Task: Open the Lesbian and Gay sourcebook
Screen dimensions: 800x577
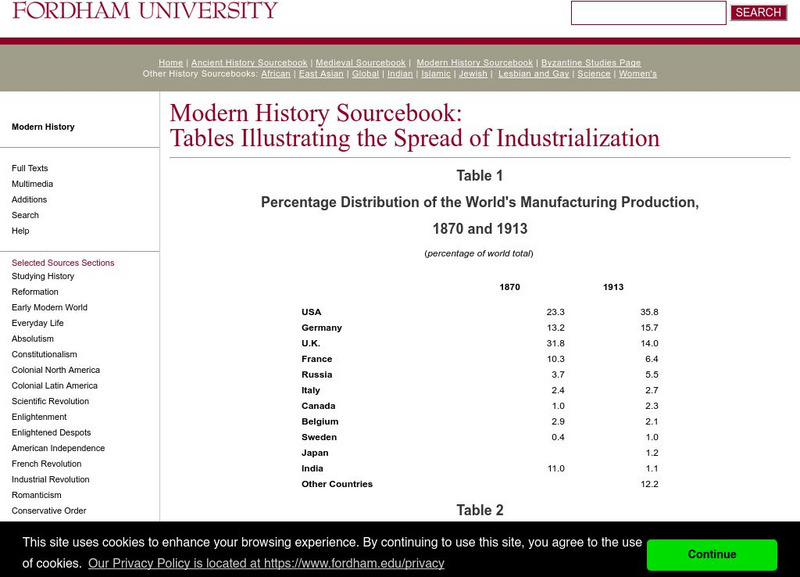Action: 534,74
